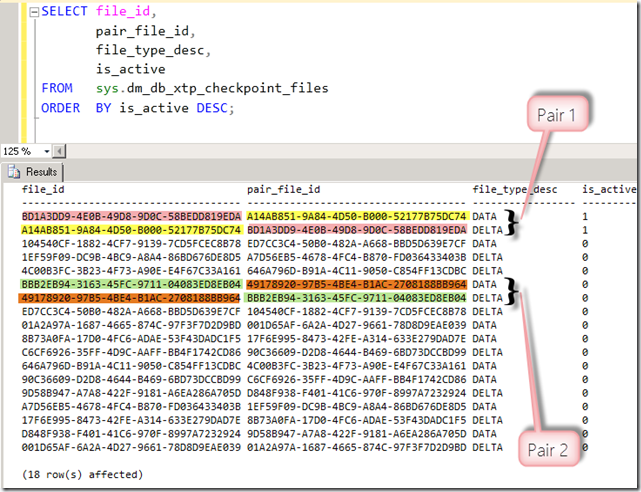Select red-highlighted file_id starting BD1A3DD9
This screenshot has height=492, width=641.
(x=131, y=216)
